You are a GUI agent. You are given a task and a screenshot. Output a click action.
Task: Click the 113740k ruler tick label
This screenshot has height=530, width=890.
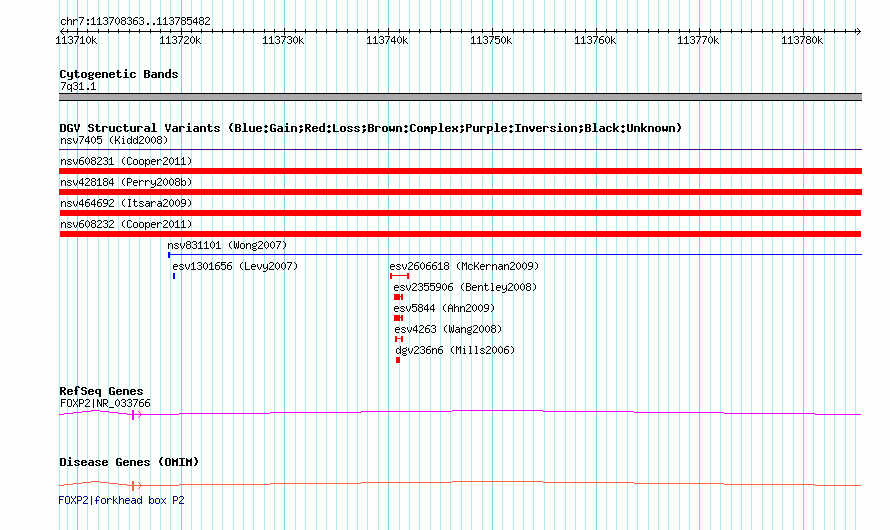click(x=387, y=40)
